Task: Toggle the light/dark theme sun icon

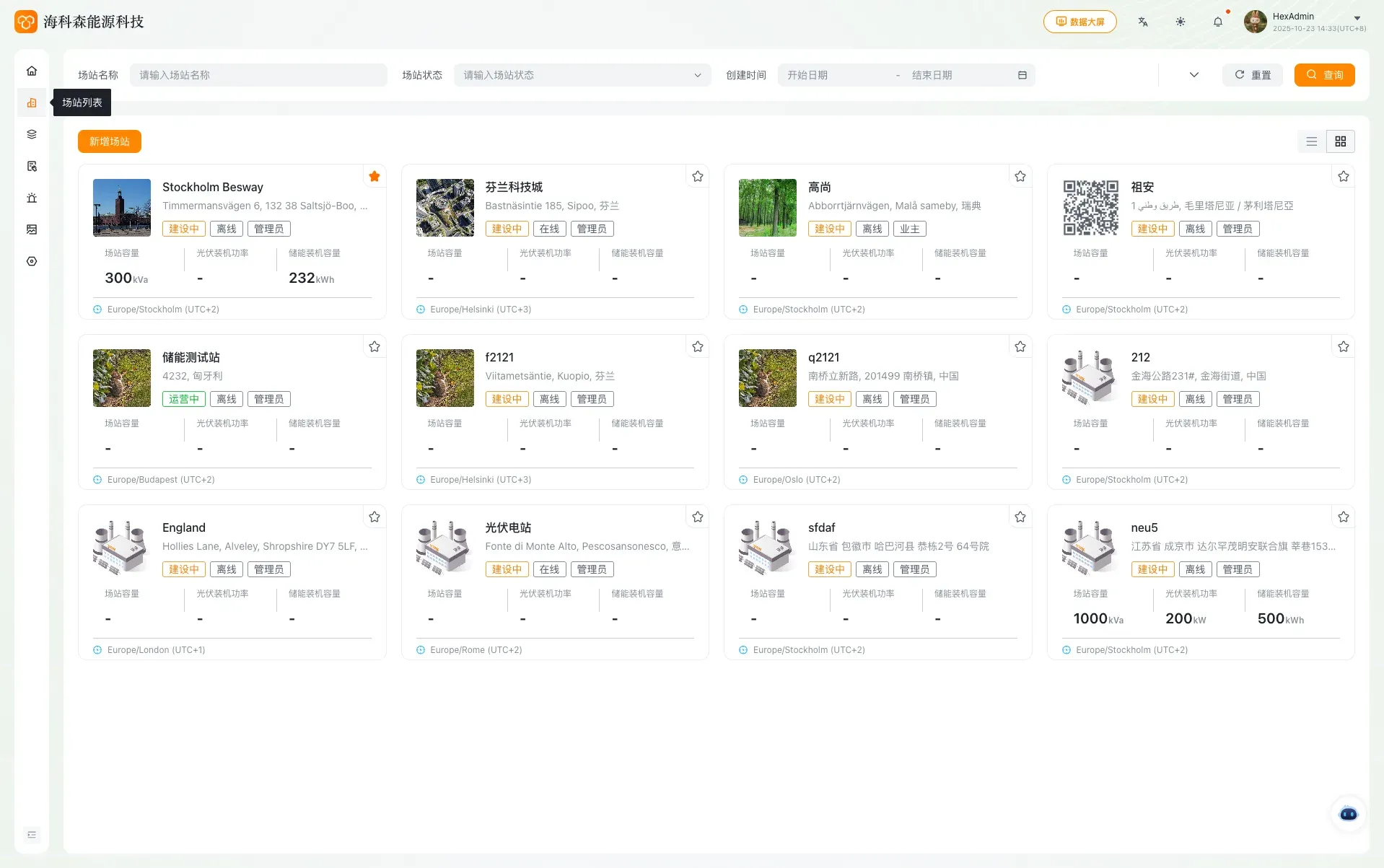Action: (x=1181, y=22)
